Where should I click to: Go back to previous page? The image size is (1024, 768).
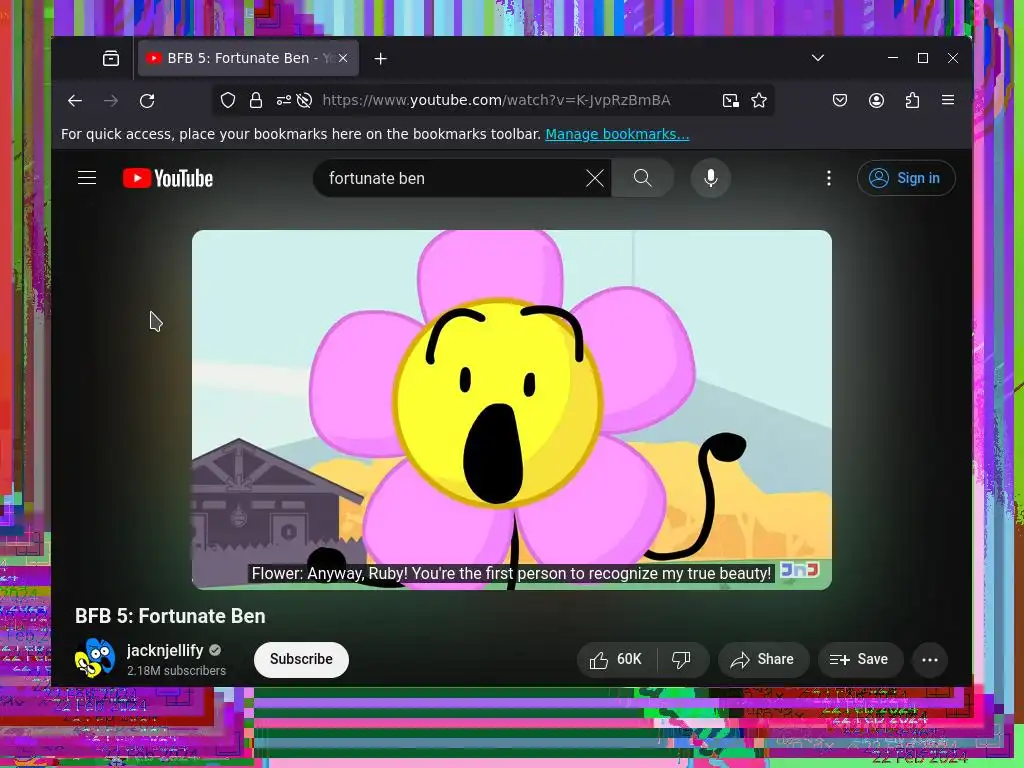pyautogui.click(x=75, y=101)
